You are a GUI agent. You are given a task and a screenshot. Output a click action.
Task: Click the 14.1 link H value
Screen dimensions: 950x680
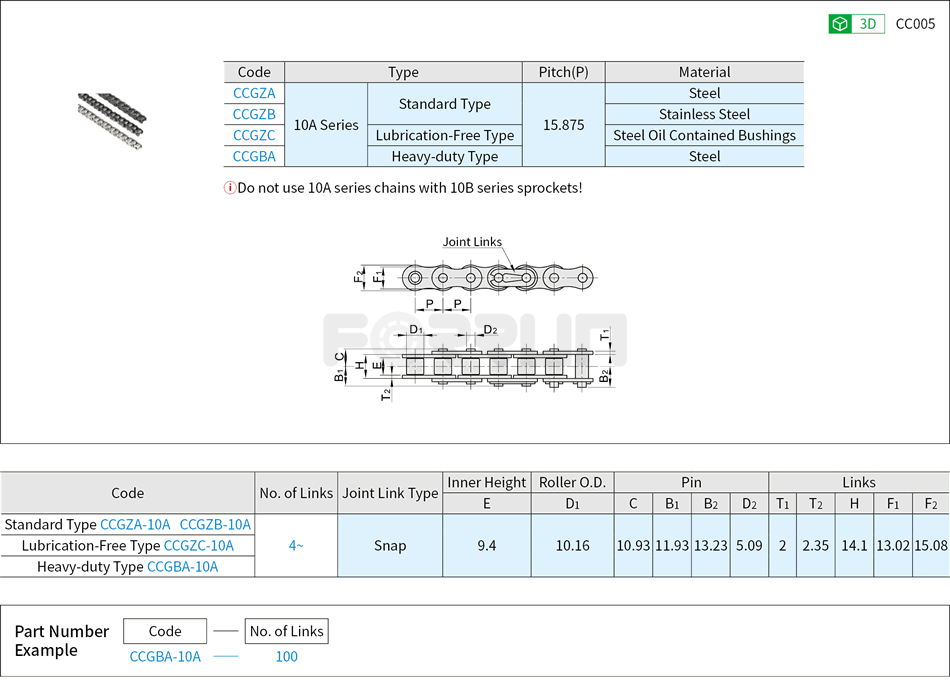[854, 545]
